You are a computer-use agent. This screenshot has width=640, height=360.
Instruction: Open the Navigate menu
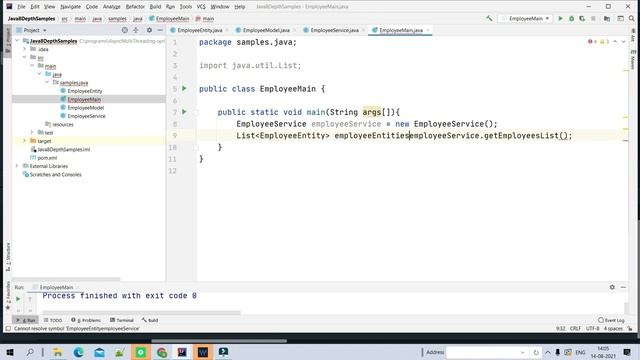pos(71,7)
